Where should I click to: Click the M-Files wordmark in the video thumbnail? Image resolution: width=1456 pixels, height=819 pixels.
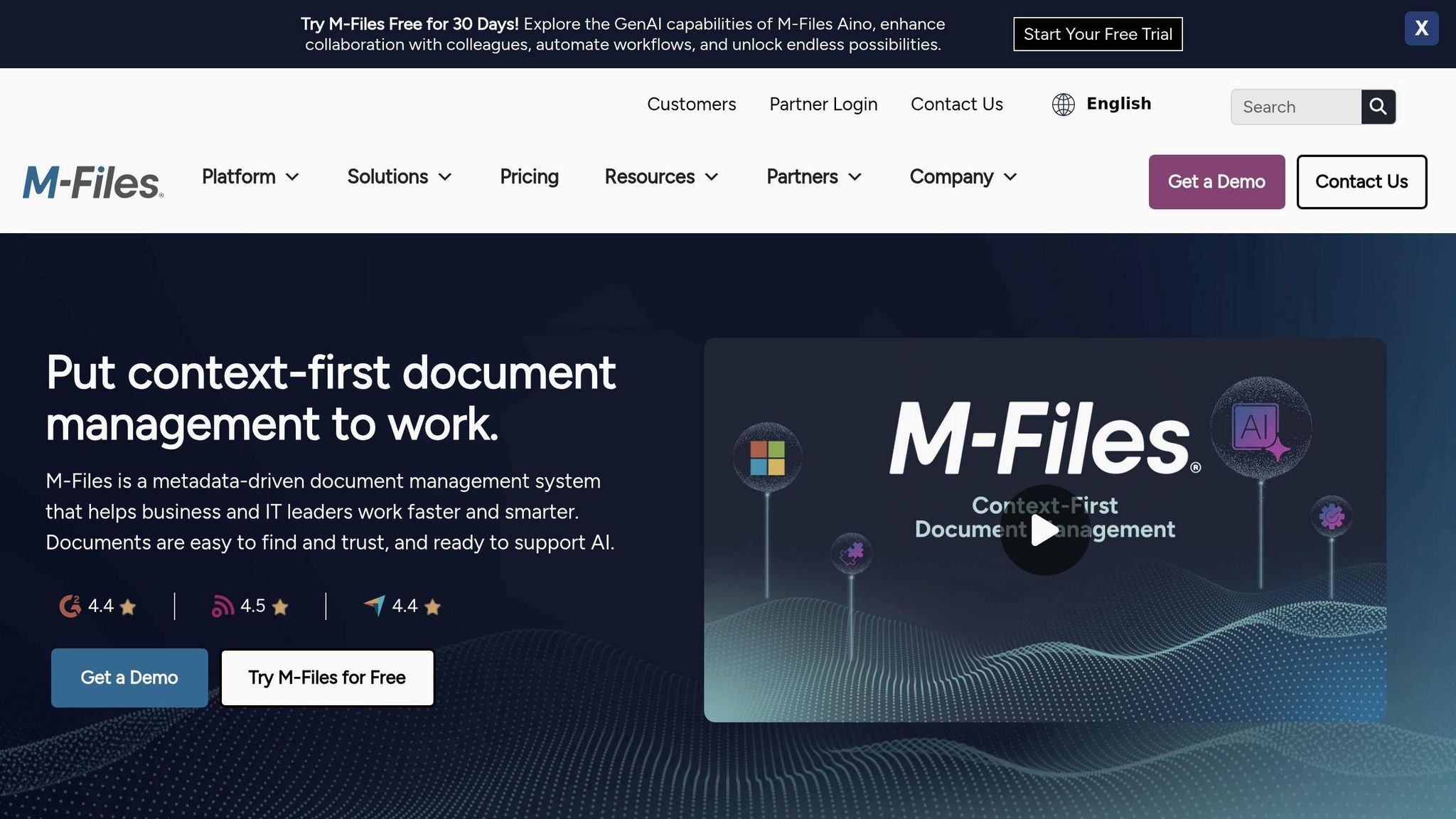(1045, 437)
